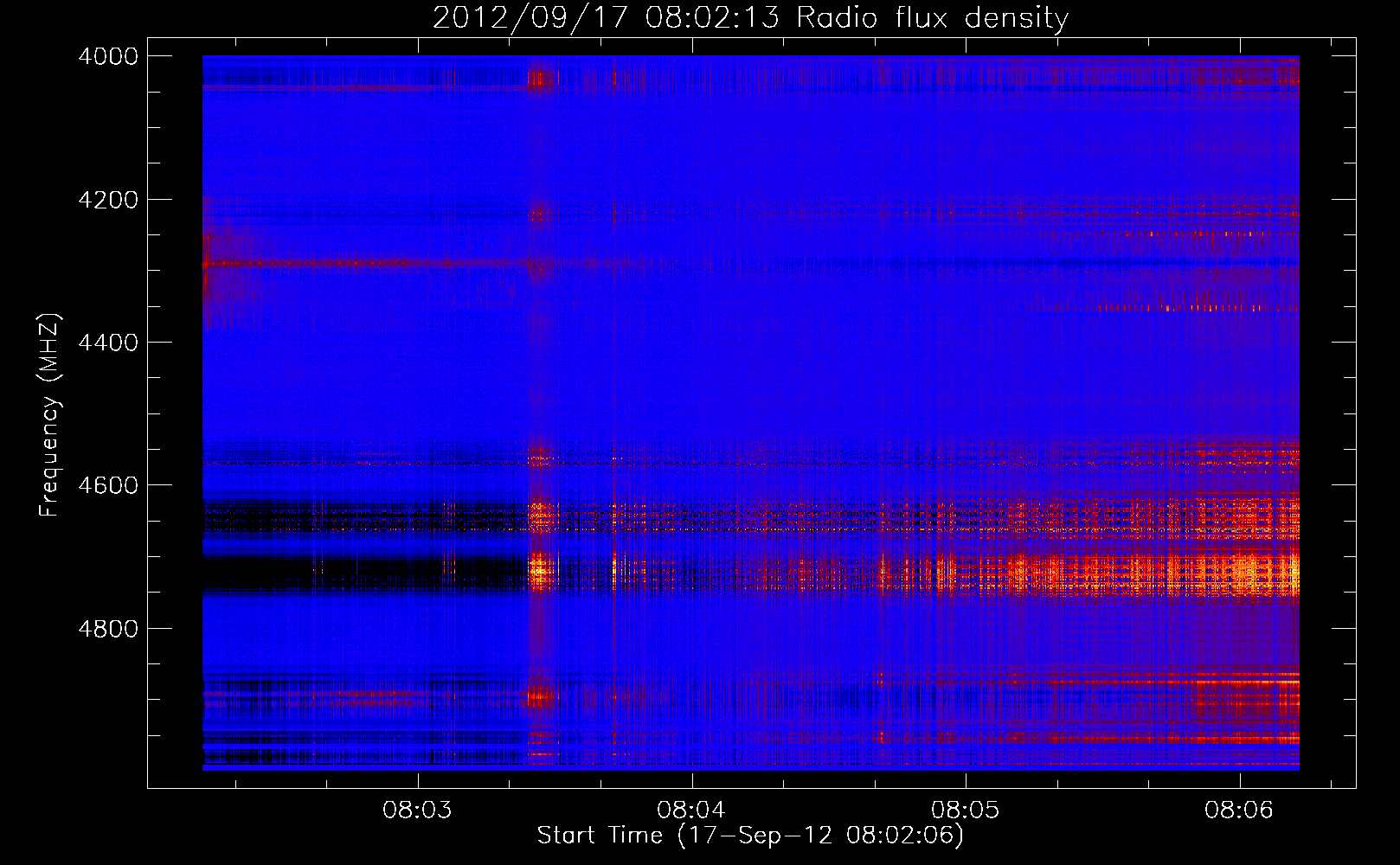Click the 08:04 time tick label
This screenshot has height=865, width=1400.
pos(691,810)
